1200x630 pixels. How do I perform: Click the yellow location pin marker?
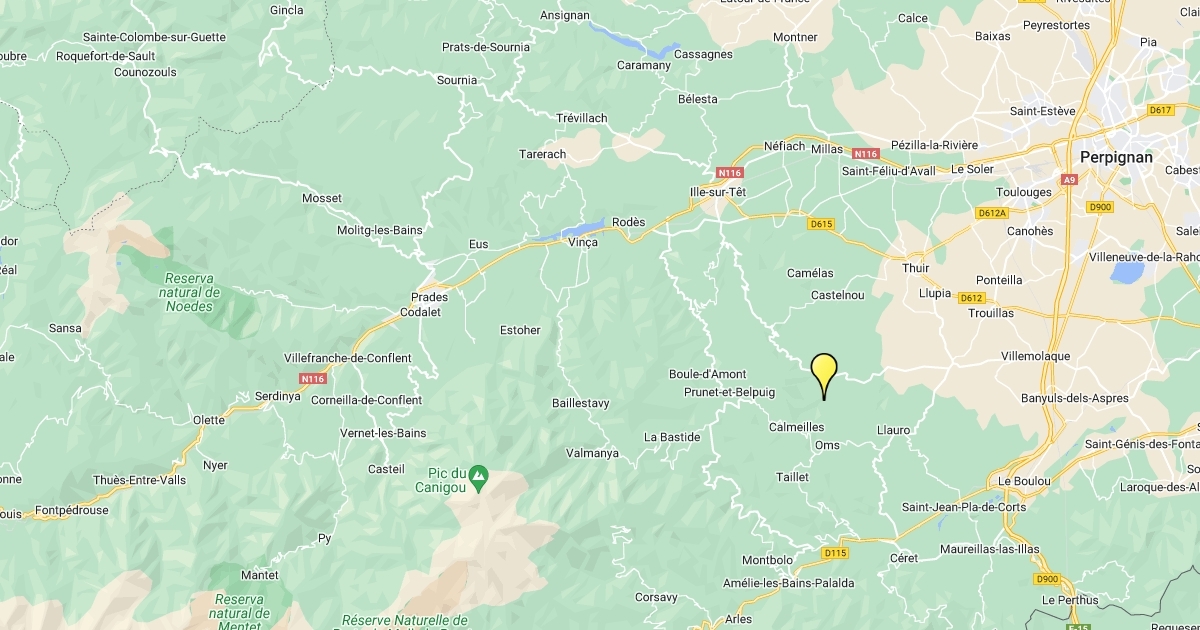click(824, 377)
